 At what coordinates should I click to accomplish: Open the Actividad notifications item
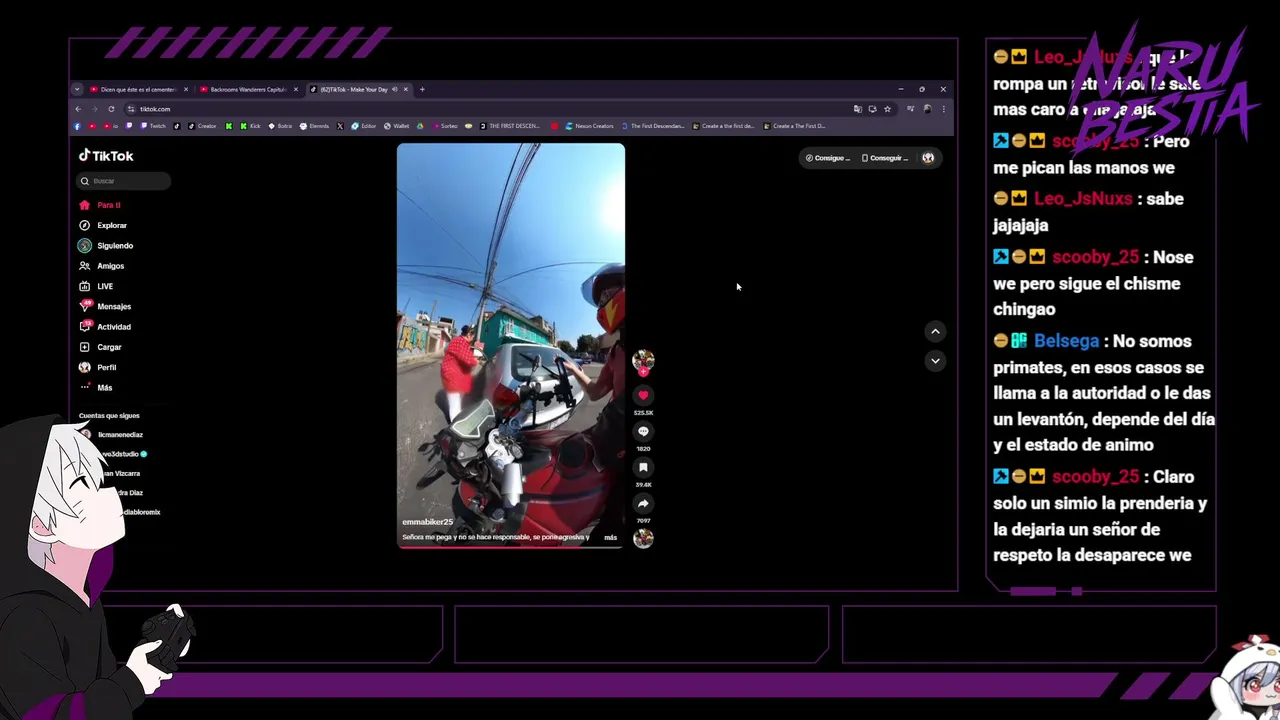pos(105,327)
